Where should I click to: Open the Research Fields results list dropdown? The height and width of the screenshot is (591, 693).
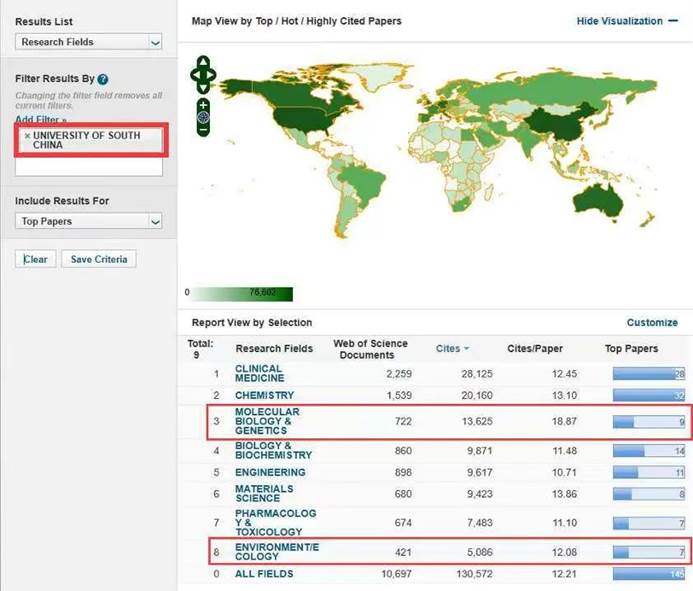[88, 42]
